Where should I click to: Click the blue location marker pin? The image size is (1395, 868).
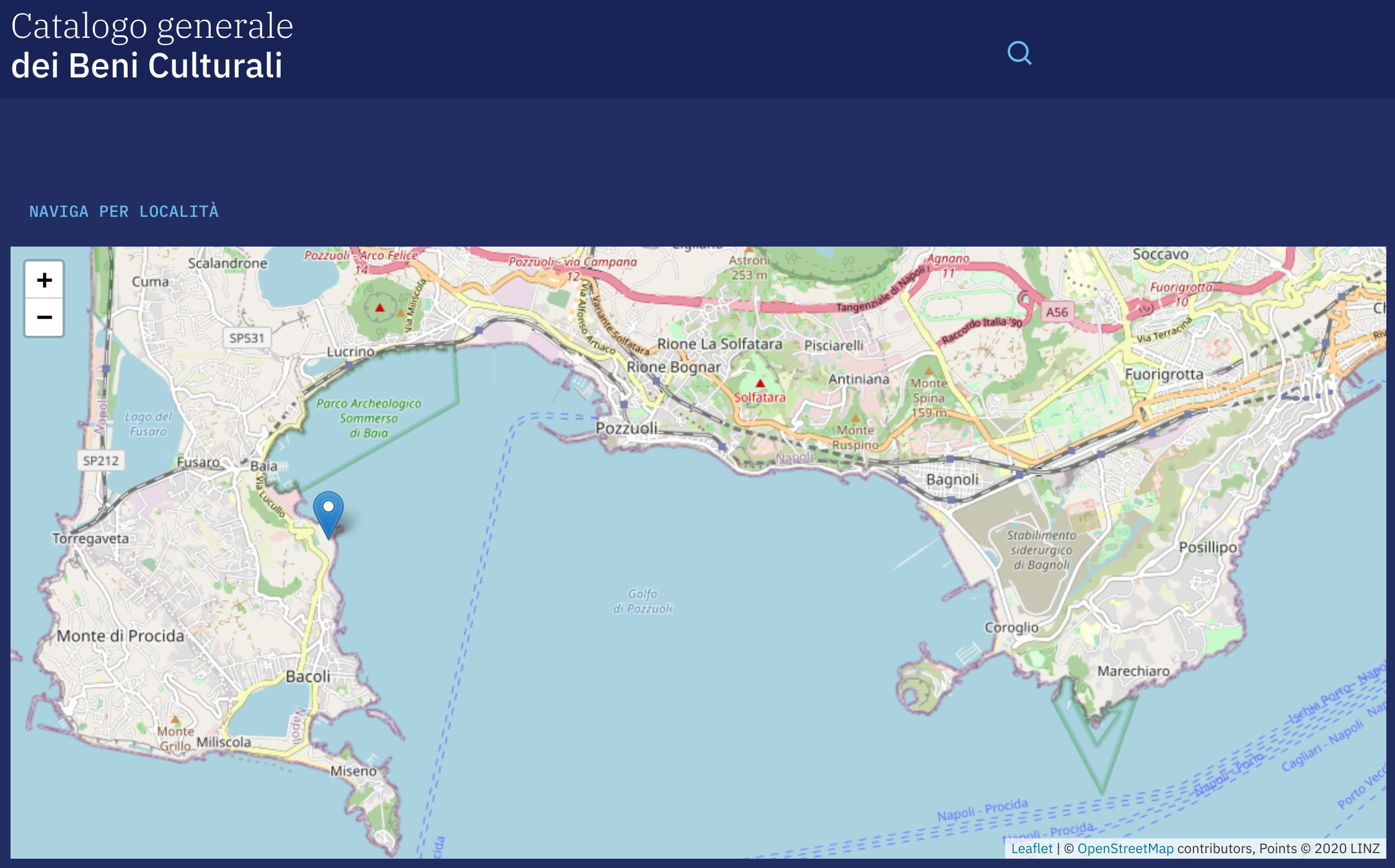(328, 512)
